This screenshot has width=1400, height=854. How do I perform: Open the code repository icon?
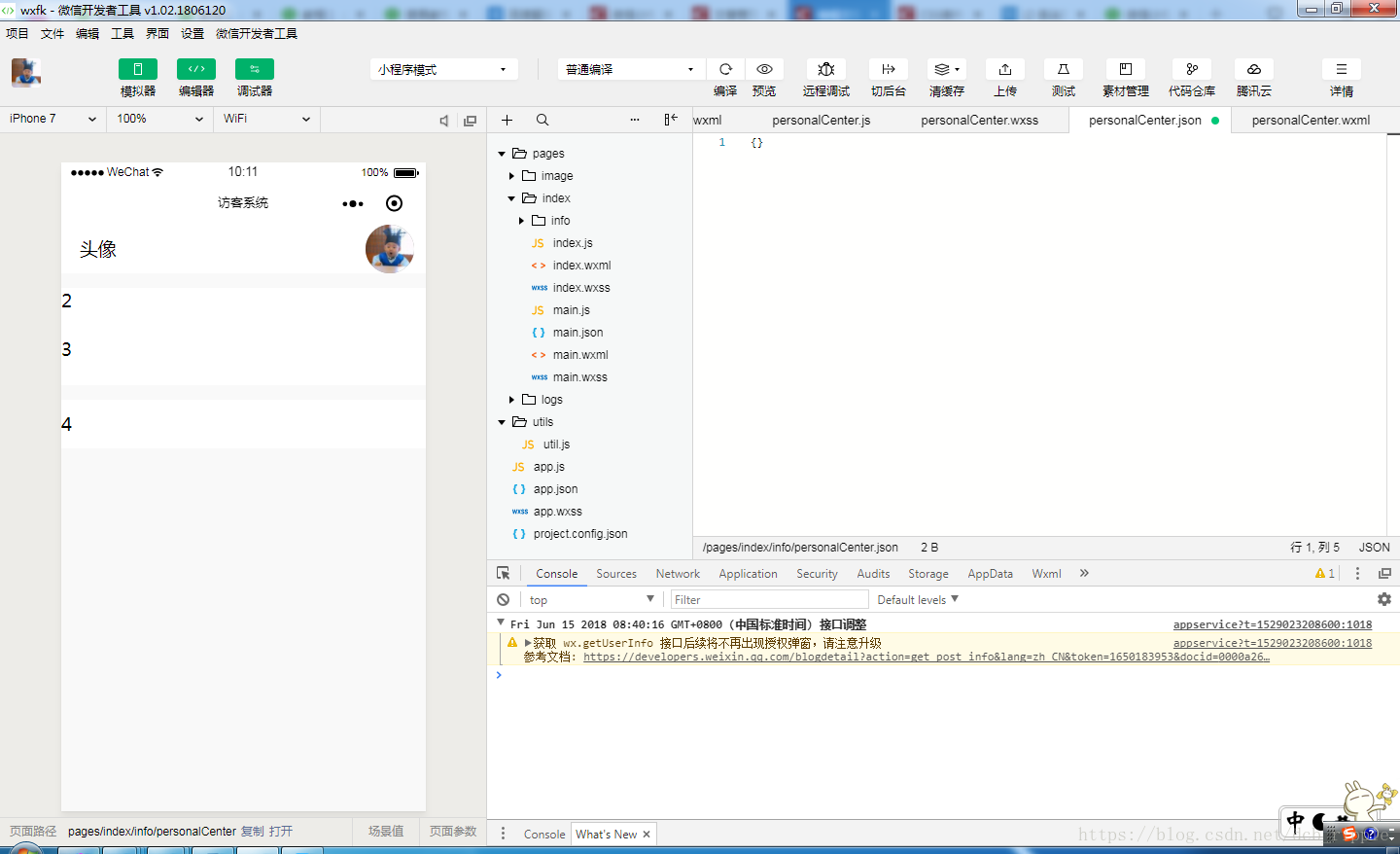(x=1192, y=69)
